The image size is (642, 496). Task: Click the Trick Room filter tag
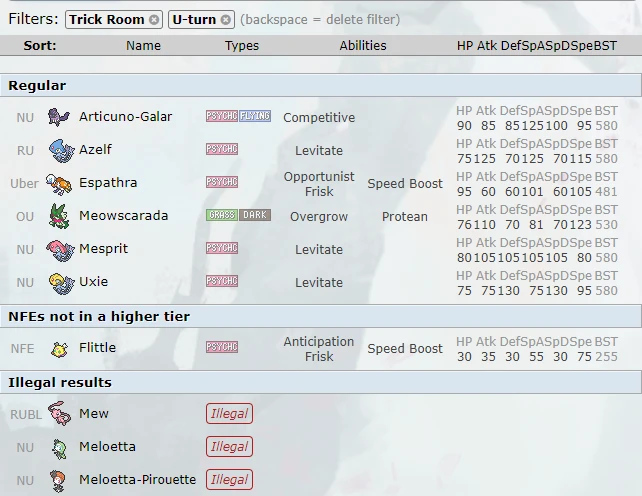coord(114,20)
